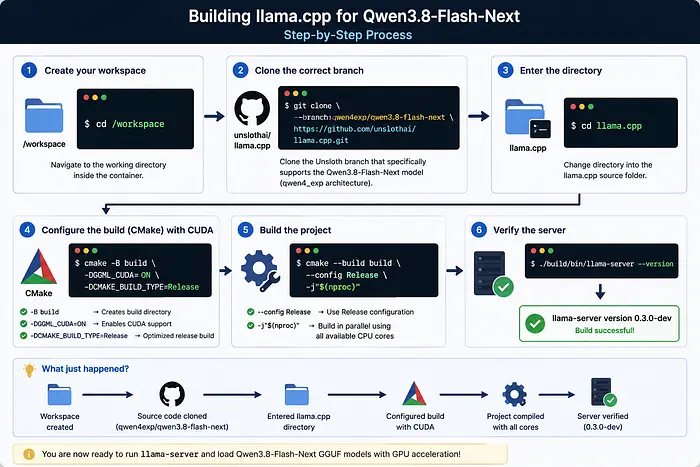This screenshot has width=700, height=467.
Task: Click the folder icon above Workspace created
Action: pyautogui.click(x=59, y=395)
